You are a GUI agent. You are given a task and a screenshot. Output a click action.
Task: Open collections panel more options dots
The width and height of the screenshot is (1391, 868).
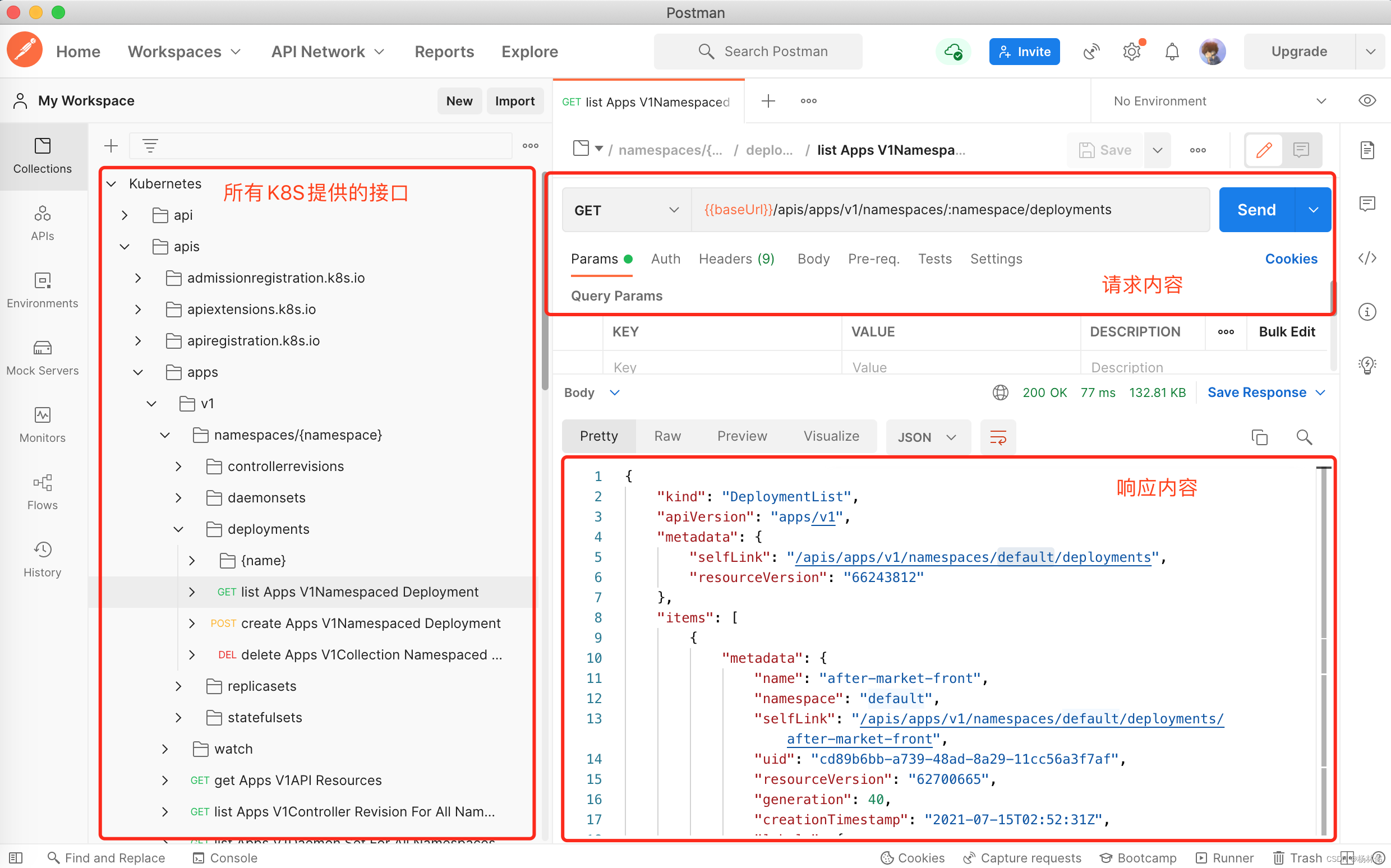(x=531, y=146)
